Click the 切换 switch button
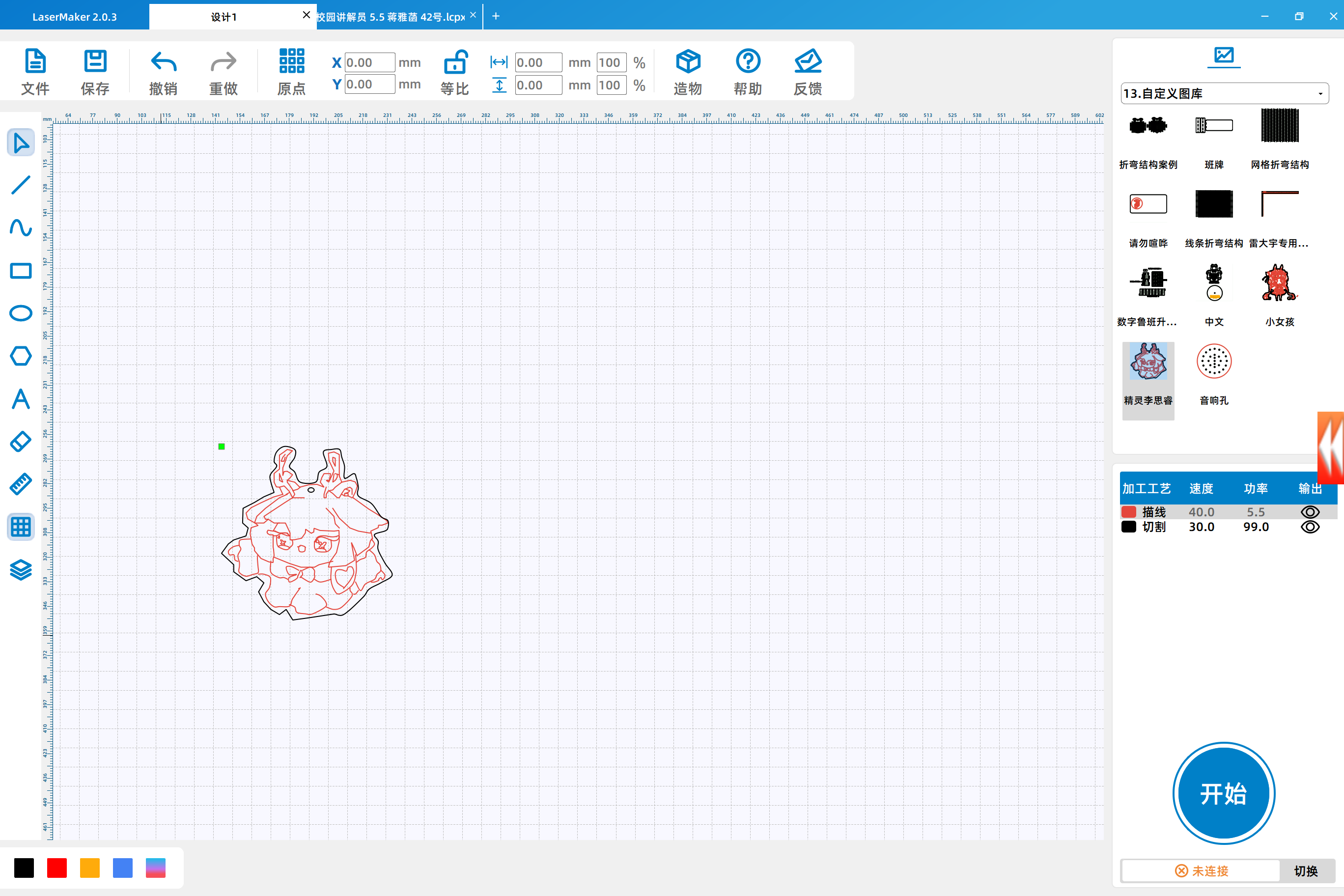This screenshot has width=1344, height=896. (1306, 871)
